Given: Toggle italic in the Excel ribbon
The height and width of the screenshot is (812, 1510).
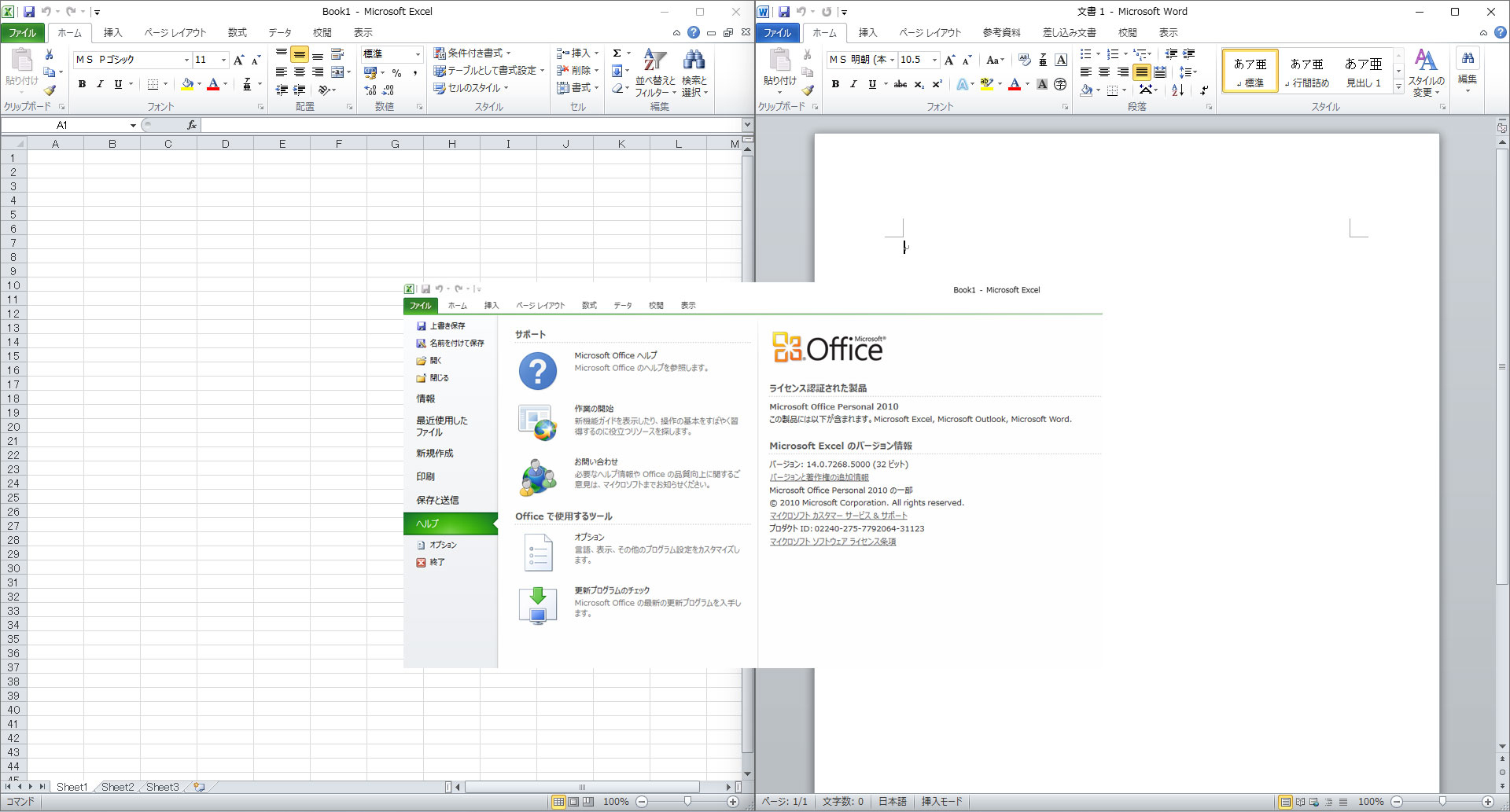Looking at the screenshot, I should [x=100, y=84].
